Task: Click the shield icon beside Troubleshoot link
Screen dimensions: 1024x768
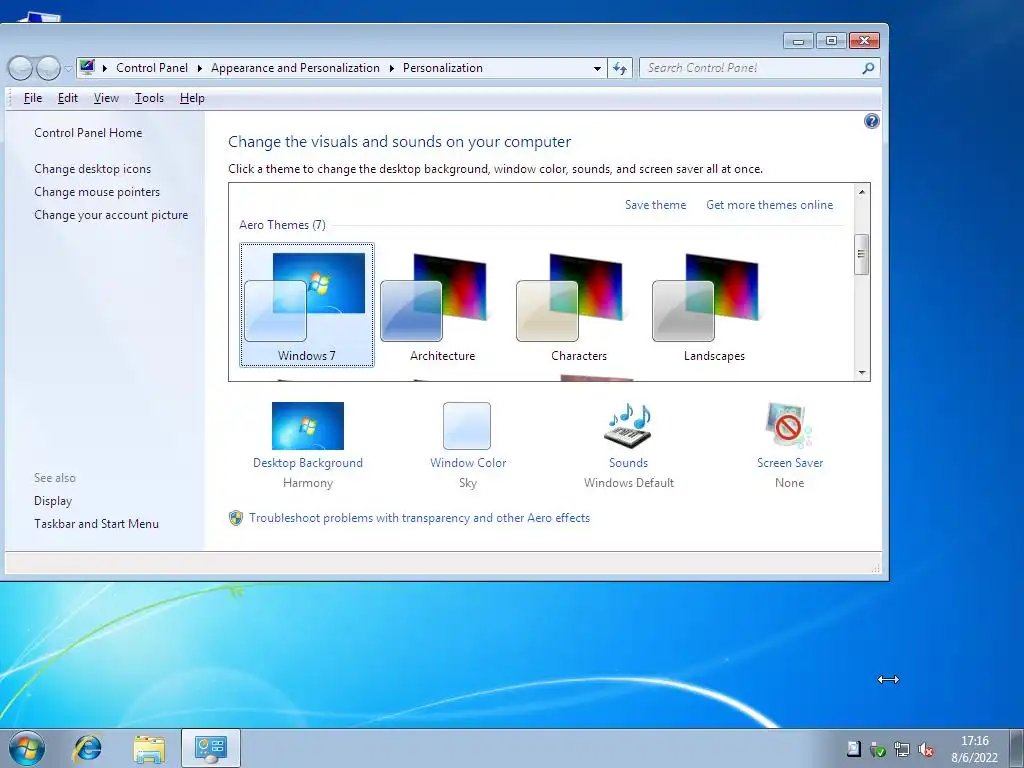Action: pyautogui.click(x=236, y=518)
